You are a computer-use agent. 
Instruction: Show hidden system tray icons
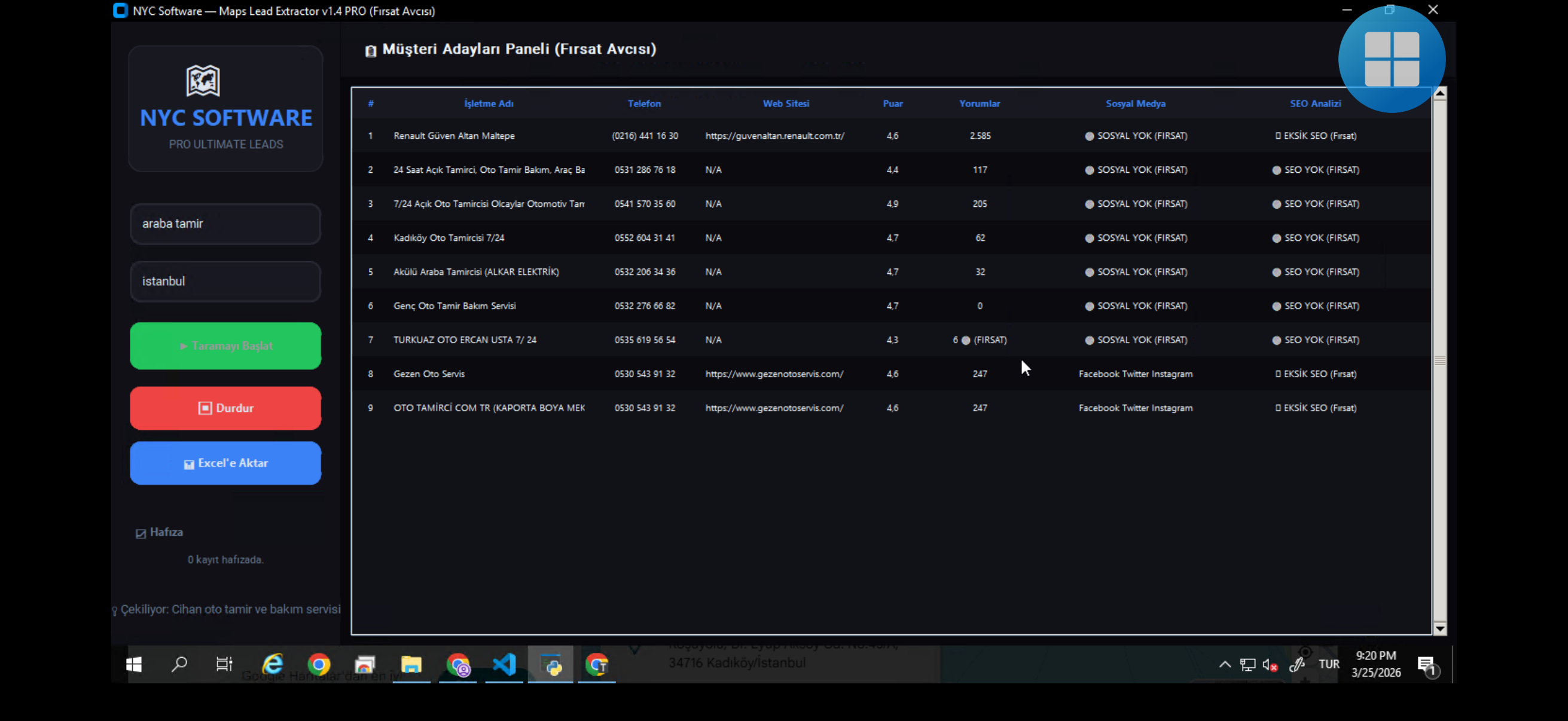pos(1225,664)
